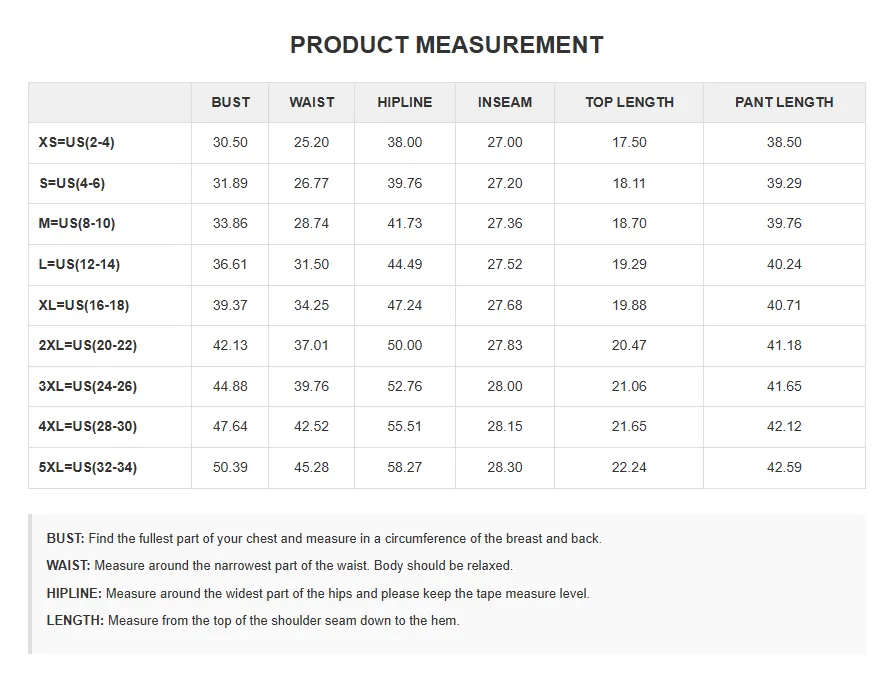Click the LENGTH measuring instruction text
Image resolution: width=895 pixels, height=677 pixels.
[253, 621]
